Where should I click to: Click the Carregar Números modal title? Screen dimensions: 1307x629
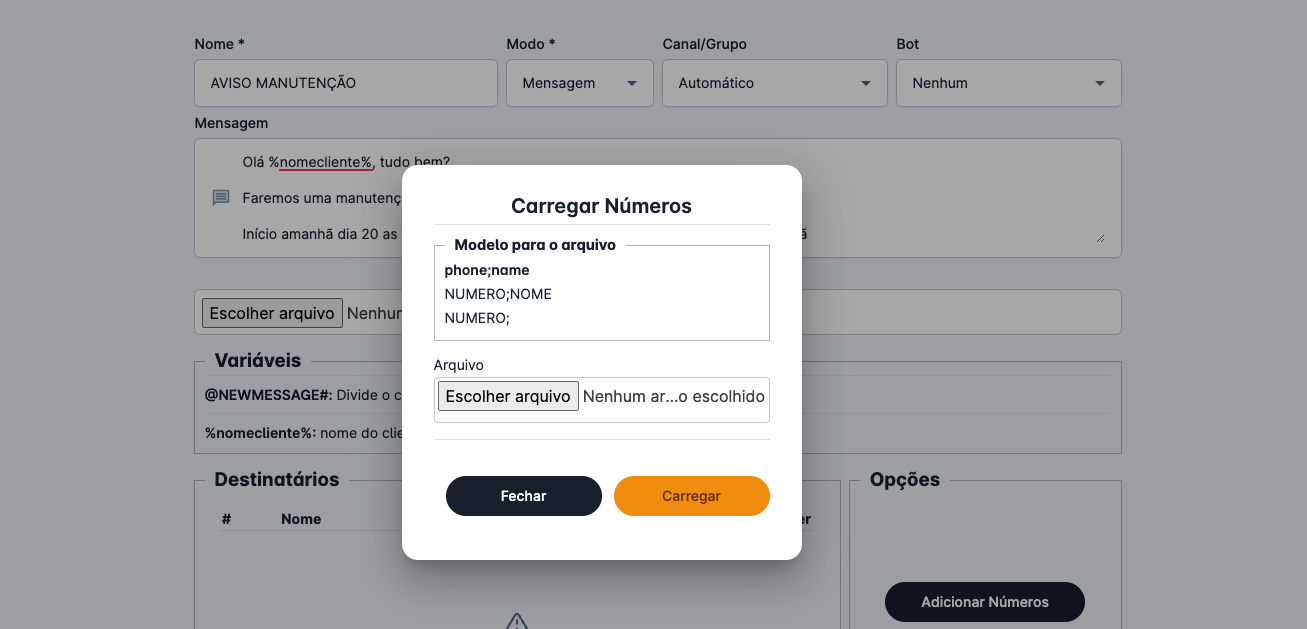[x=601, y=205]
